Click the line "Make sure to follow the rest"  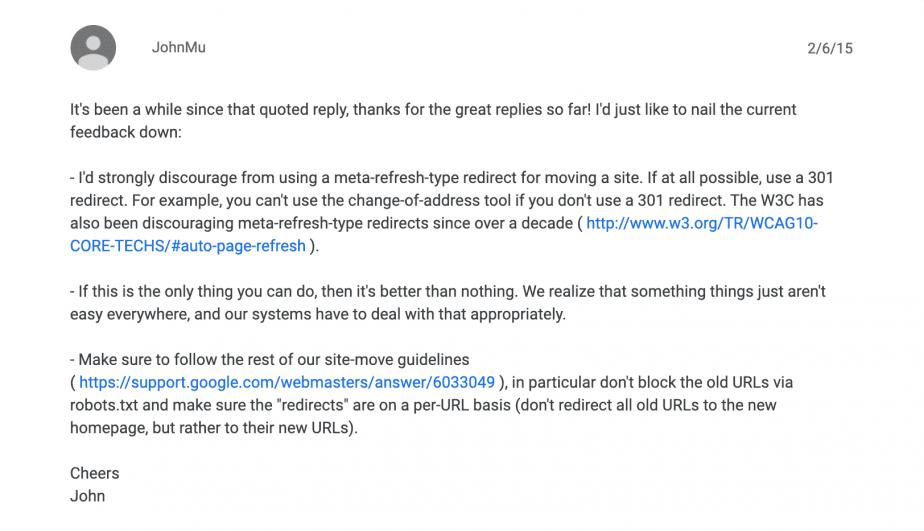[270, 360]
